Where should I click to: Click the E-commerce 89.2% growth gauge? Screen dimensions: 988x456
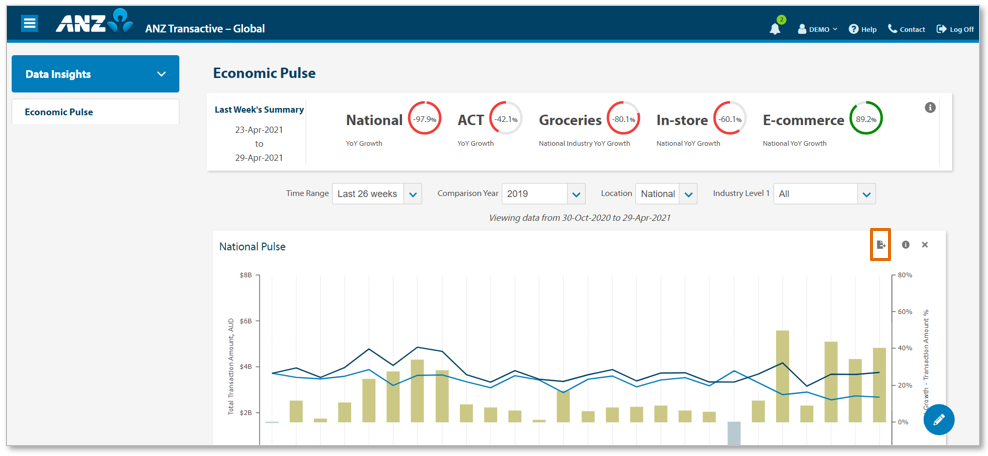coord(865,119)
